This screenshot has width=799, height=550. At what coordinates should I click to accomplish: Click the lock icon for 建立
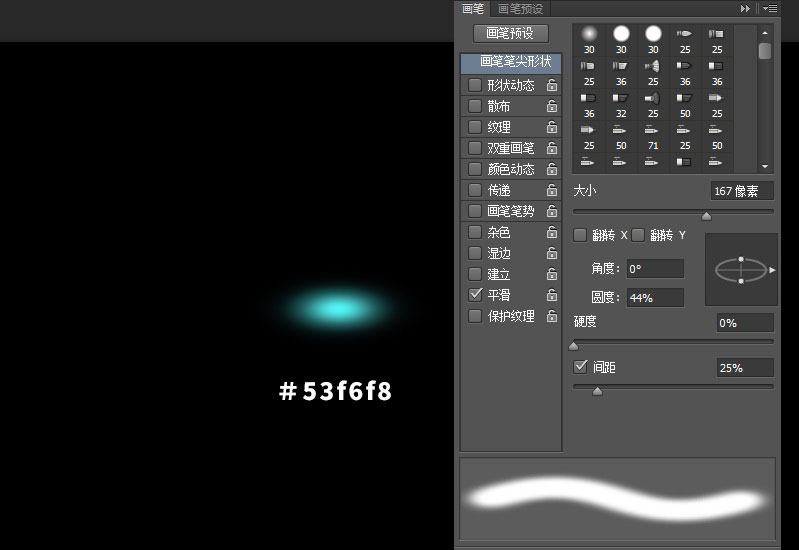(552, 274)
